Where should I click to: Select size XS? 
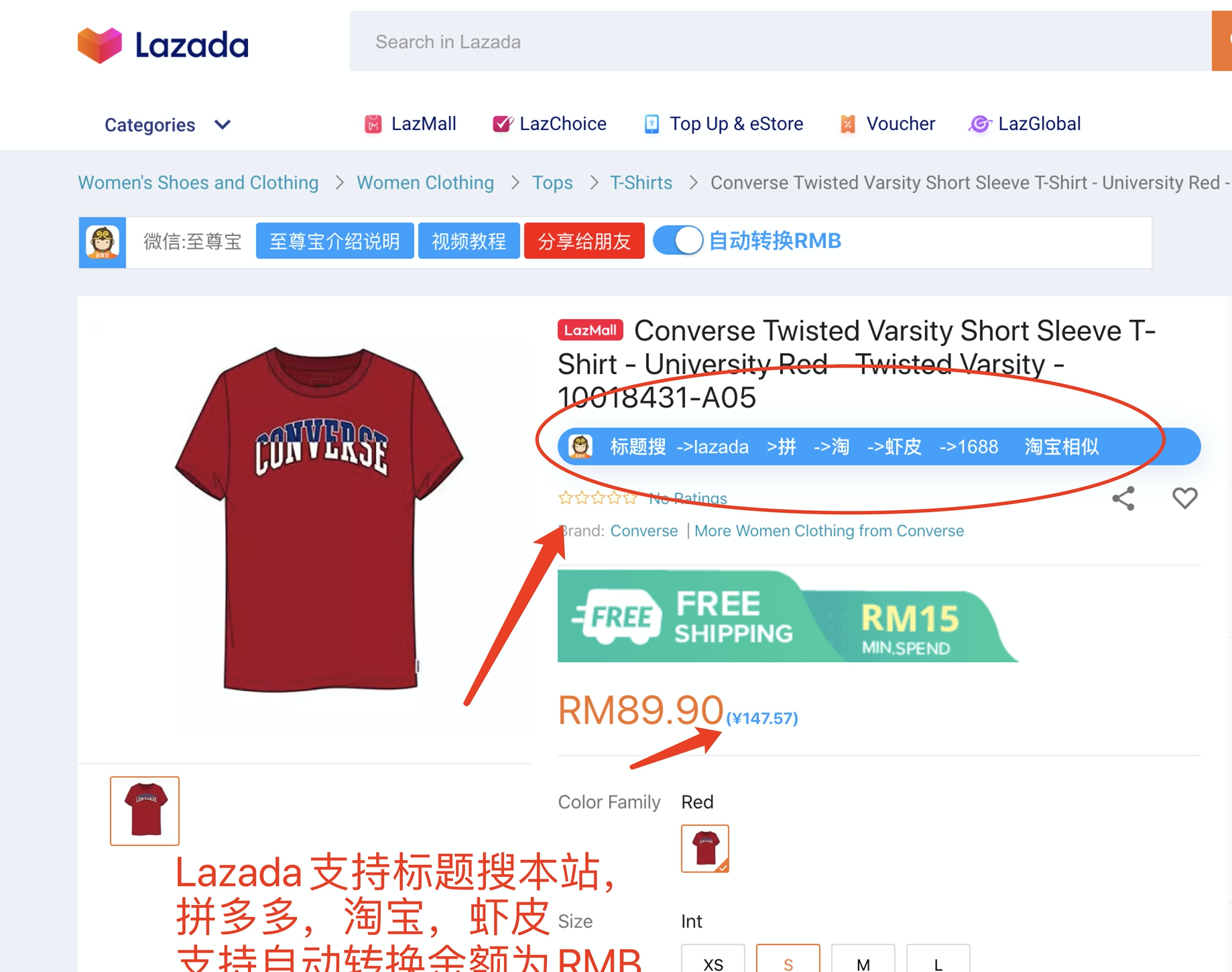pos(713,960)
